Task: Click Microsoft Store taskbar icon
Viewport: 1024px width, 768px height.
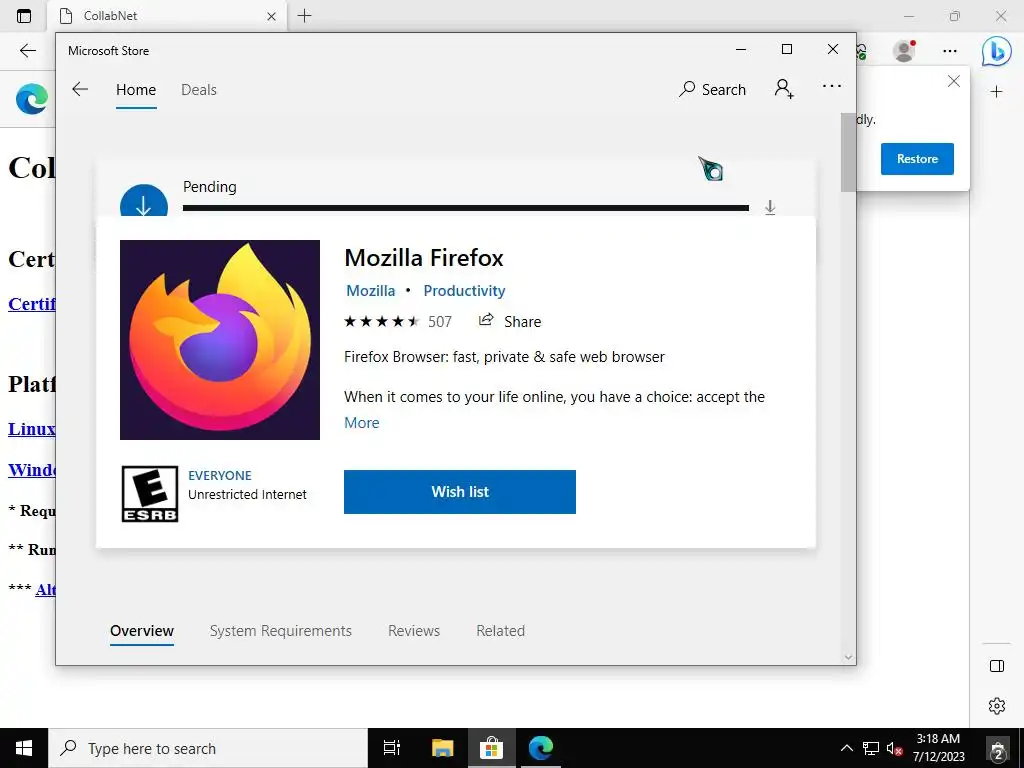Action: coord(491,748)
